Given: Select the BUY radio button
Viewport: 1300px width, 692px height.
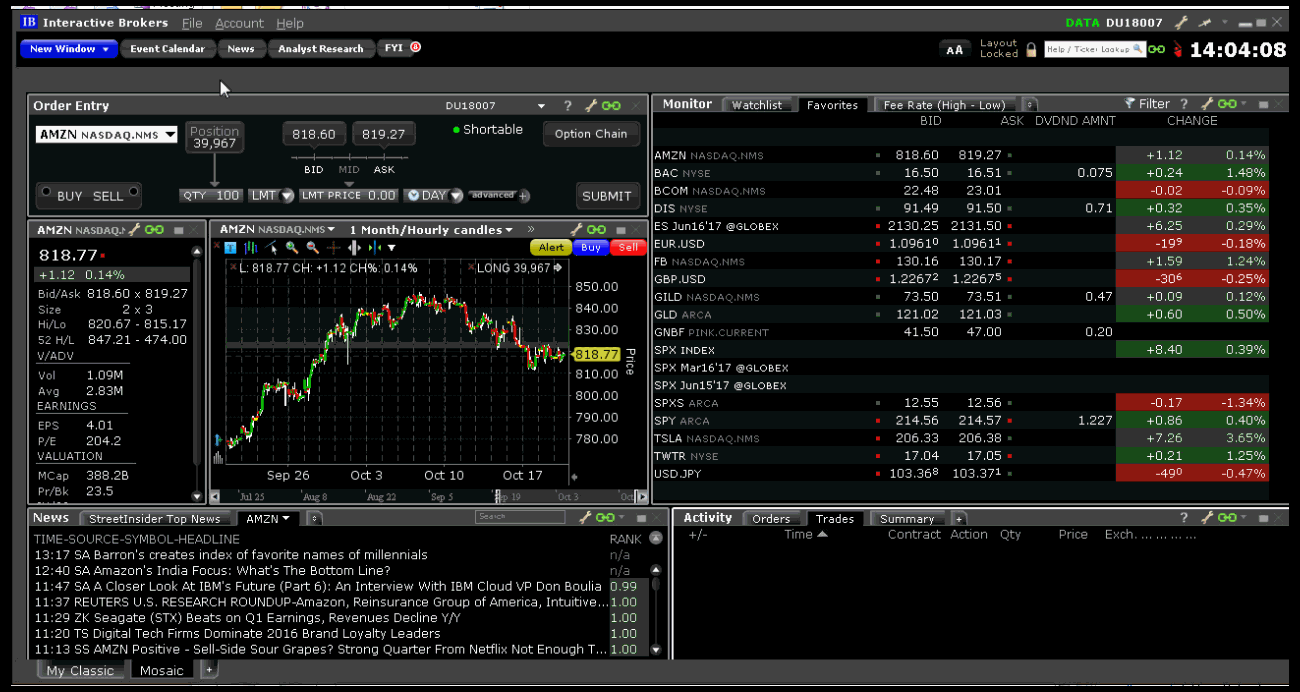Looking at the screenshot, I should tap(45, 193).
